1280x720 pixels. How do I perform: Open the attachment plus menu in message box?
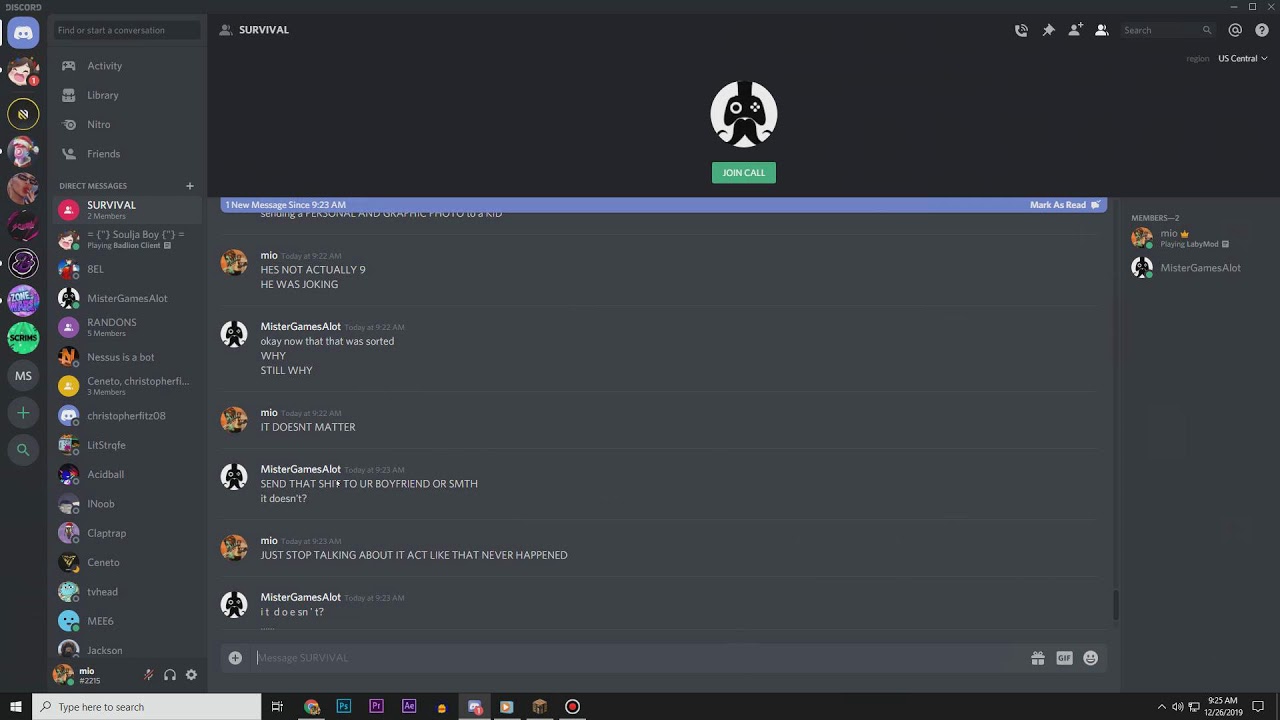pyautogui.click(x=235, y=658)
